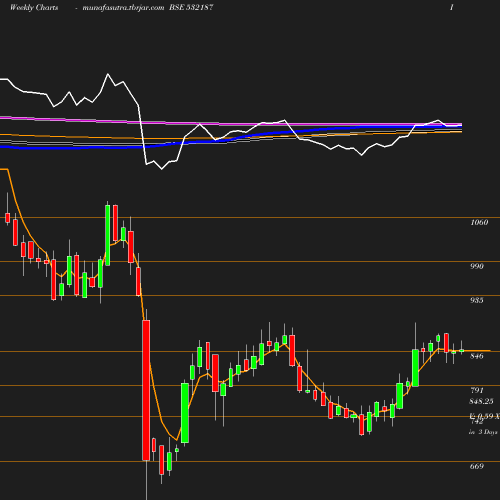The width and height of the screenshot is (500, 500).
Task: Click the 935 price level label
Action: click(x=477, y=300)
